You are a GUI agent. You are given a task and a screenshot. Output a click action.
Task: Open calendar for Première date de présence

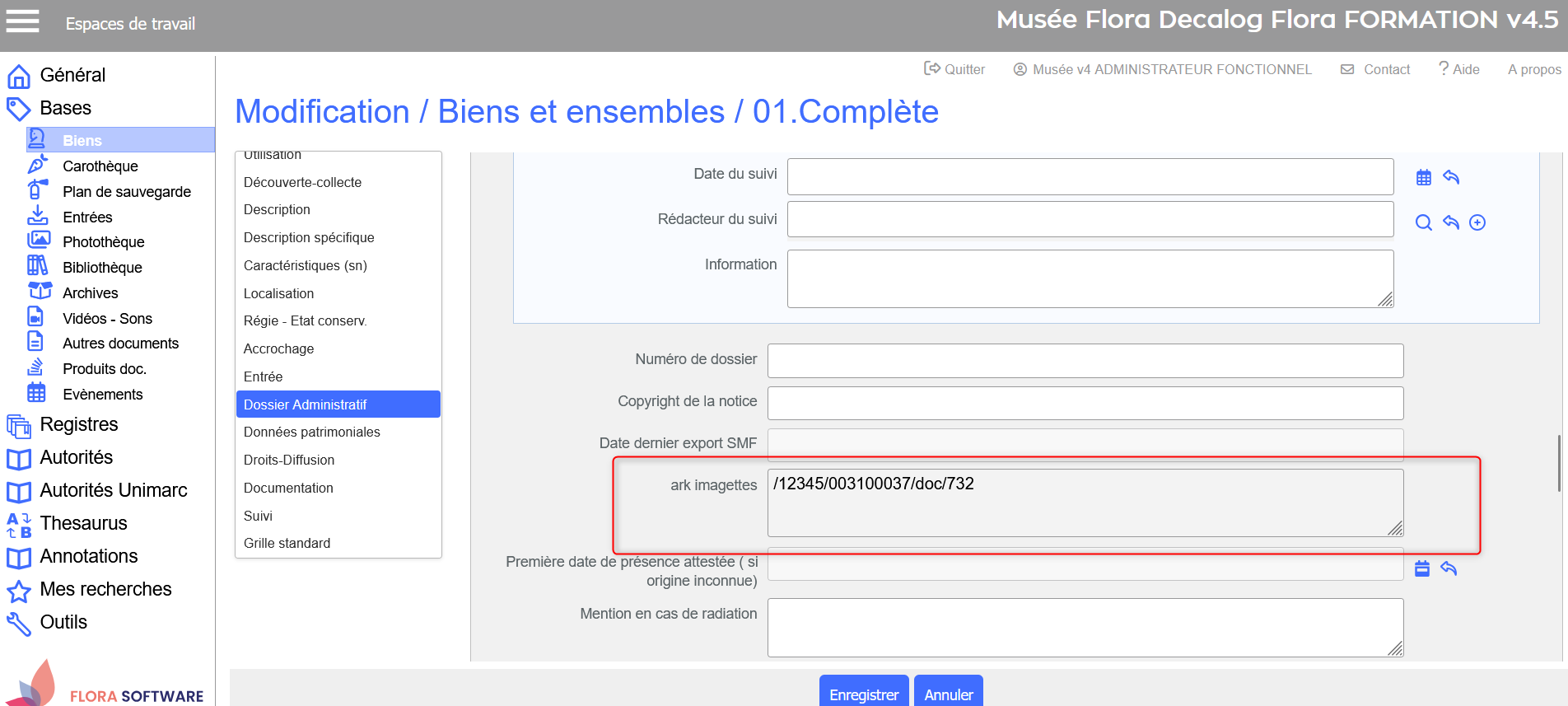coord(1422,568)
